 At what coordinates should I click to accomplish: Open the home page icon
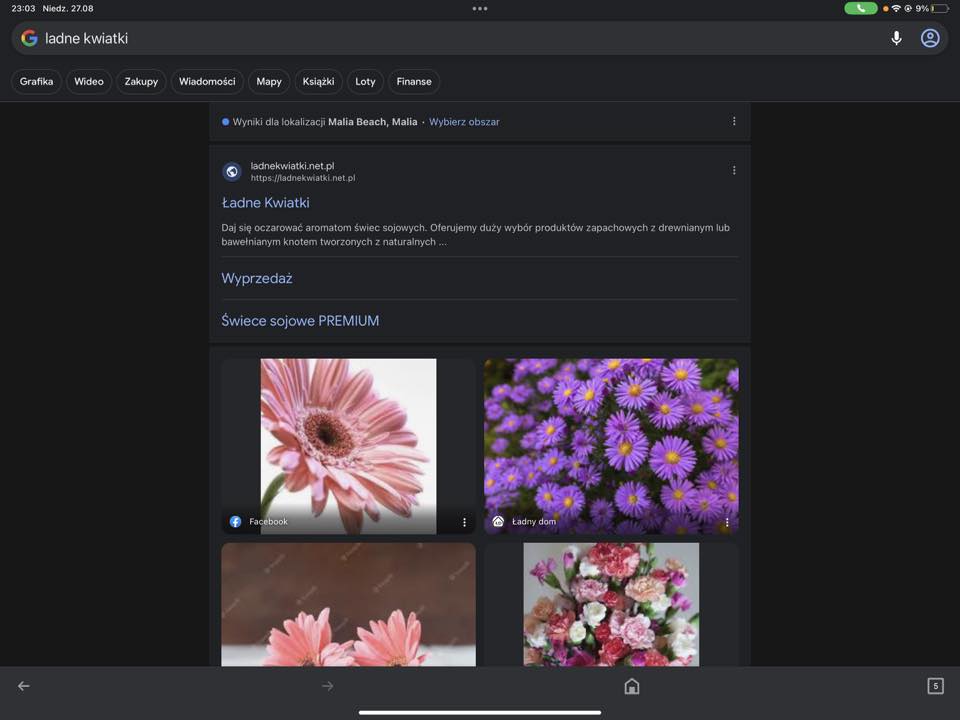pyautogui.click(x=631, y=686)
